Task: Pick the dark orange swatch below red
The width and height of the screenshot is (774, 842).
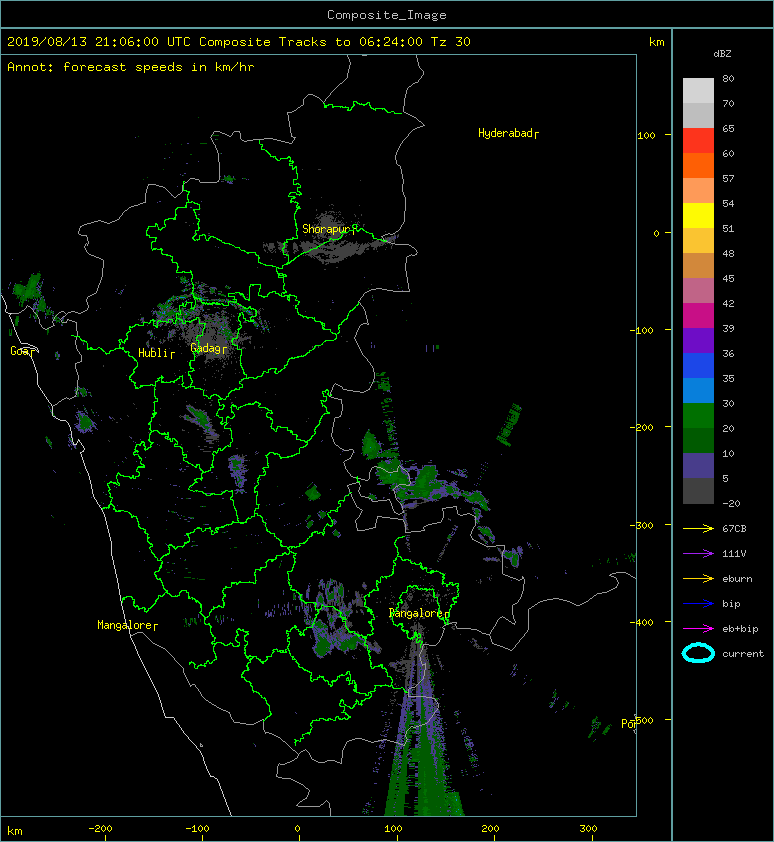Action: [698, 166]
